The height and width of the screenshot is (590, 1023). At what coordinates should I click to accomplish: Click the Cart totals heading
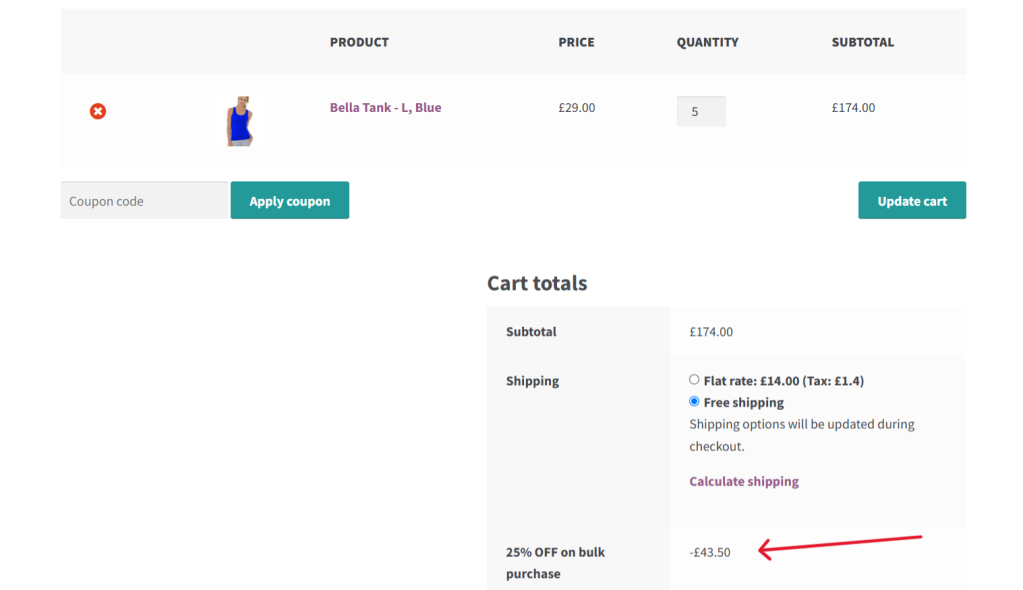click(537, 283)
